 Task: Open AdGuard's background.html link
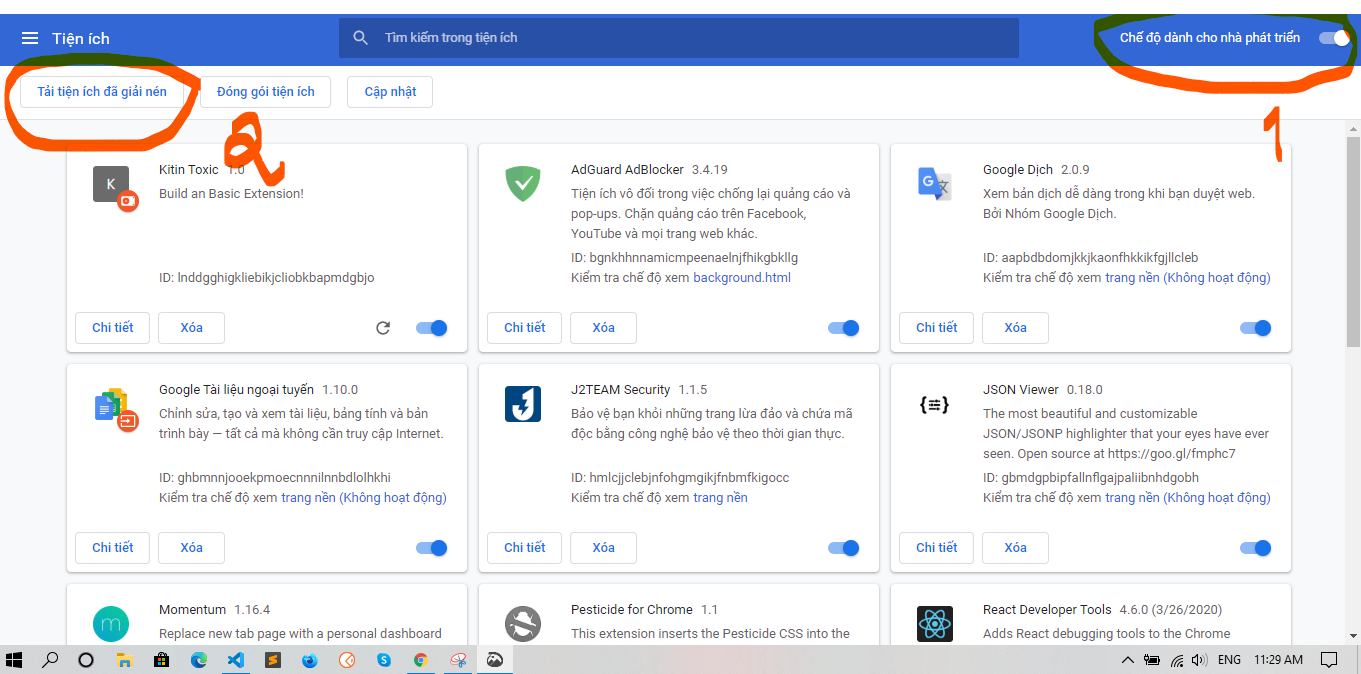click(742, 278)
